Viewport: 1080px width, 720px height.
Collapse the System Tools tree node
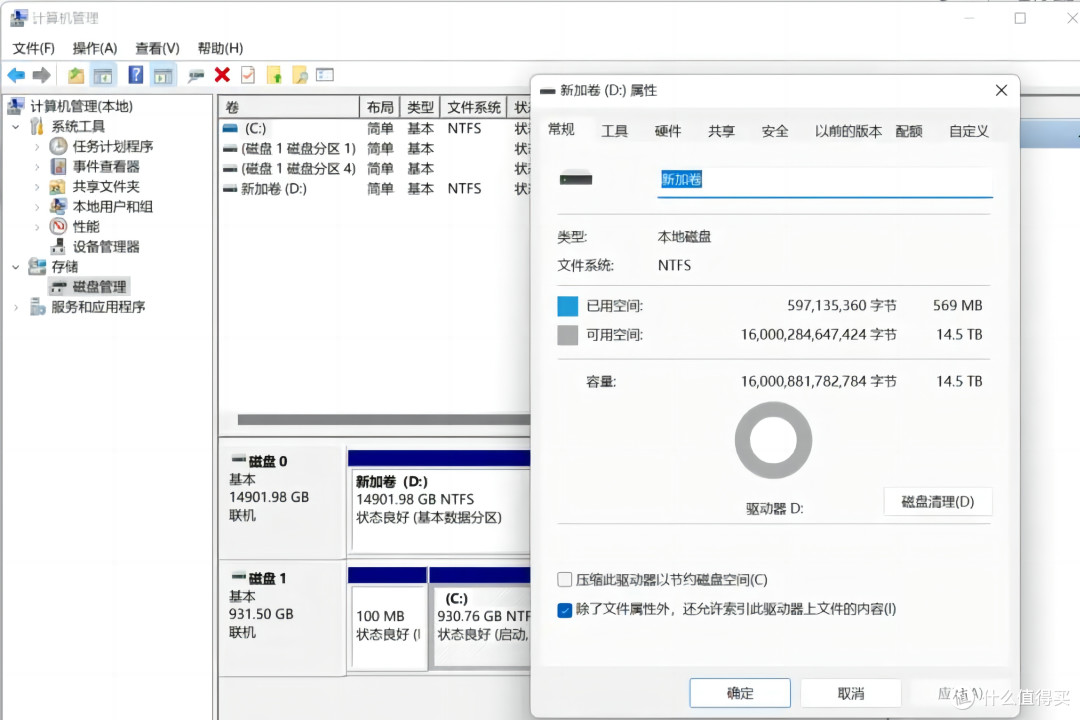[x=16, y=127]
